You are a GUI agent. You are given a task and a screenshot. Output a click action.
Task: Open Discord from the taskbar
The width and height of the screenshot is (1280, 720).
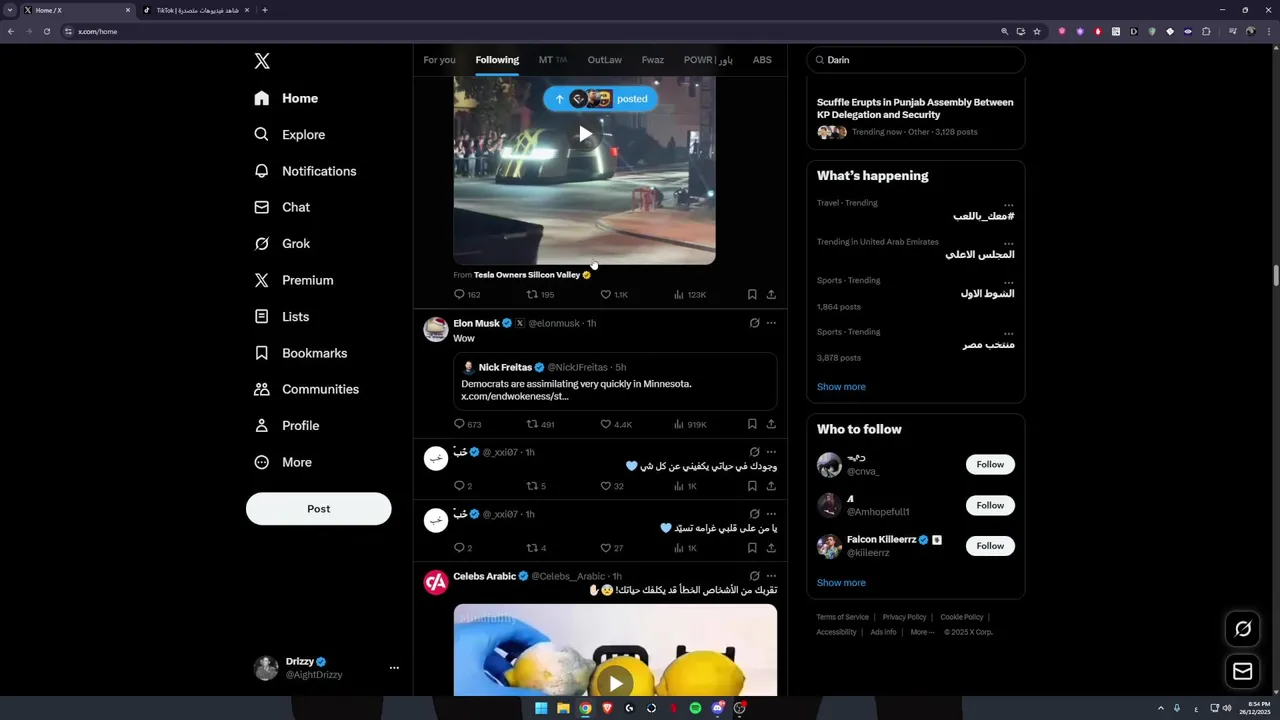[717, 708]
